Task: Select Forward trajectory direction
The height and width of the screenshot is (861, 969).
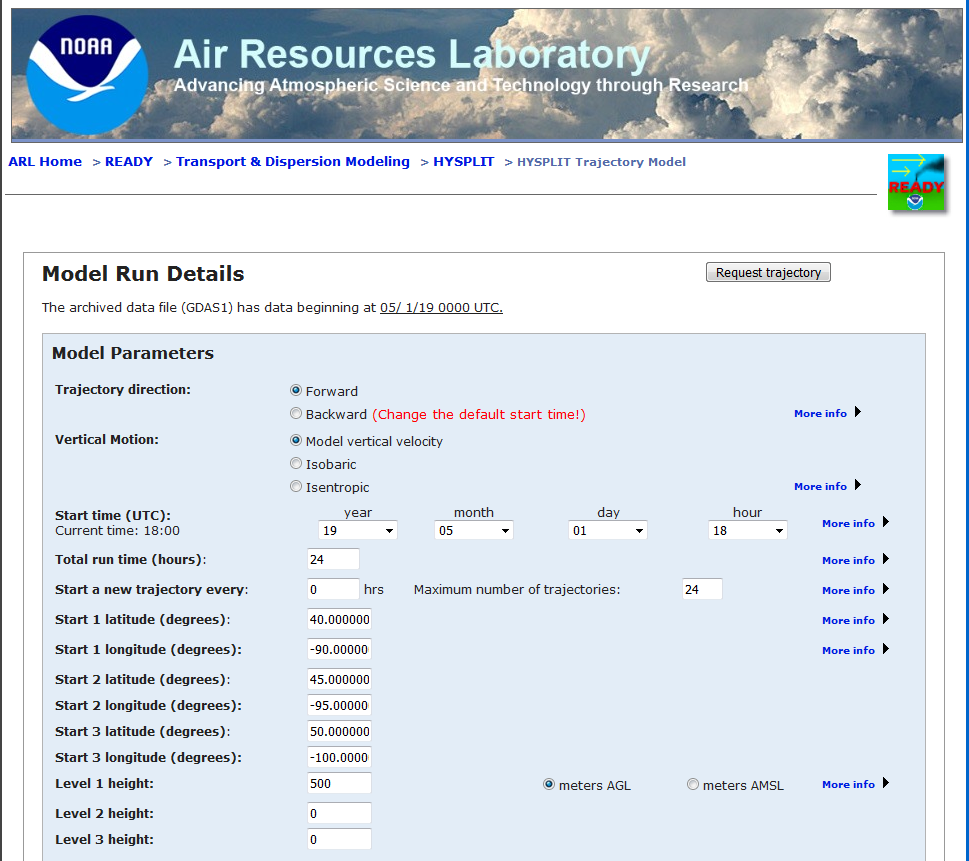Action: 296,391
